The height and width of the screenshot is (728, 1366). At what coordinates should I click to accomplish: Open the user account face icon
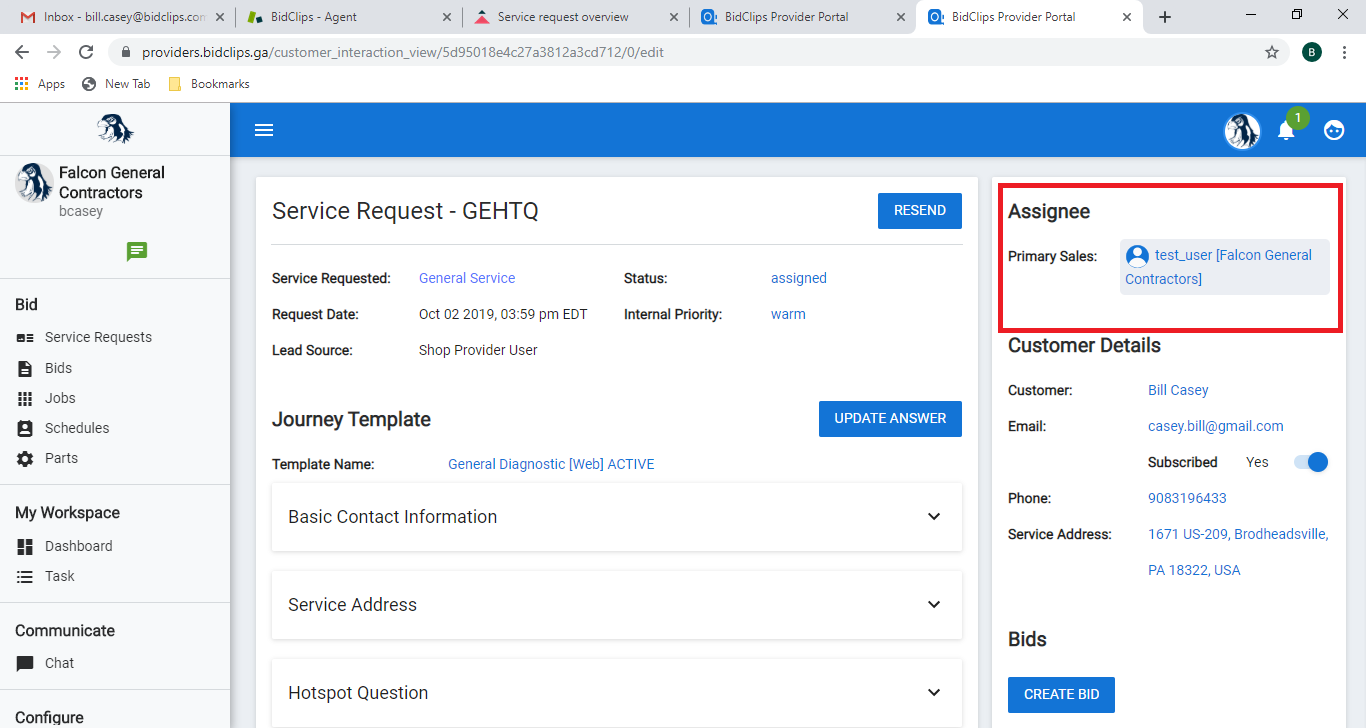[x=1334, y=130]
